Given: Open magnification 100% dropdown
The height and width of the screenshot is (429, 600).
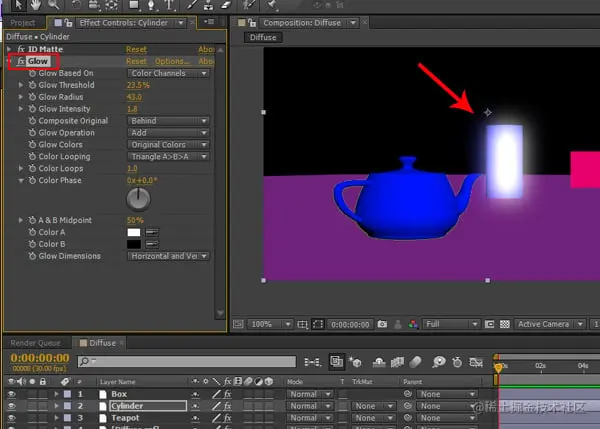Looking at the screenshot, I should pyautogui.click(x=270, y=324).
